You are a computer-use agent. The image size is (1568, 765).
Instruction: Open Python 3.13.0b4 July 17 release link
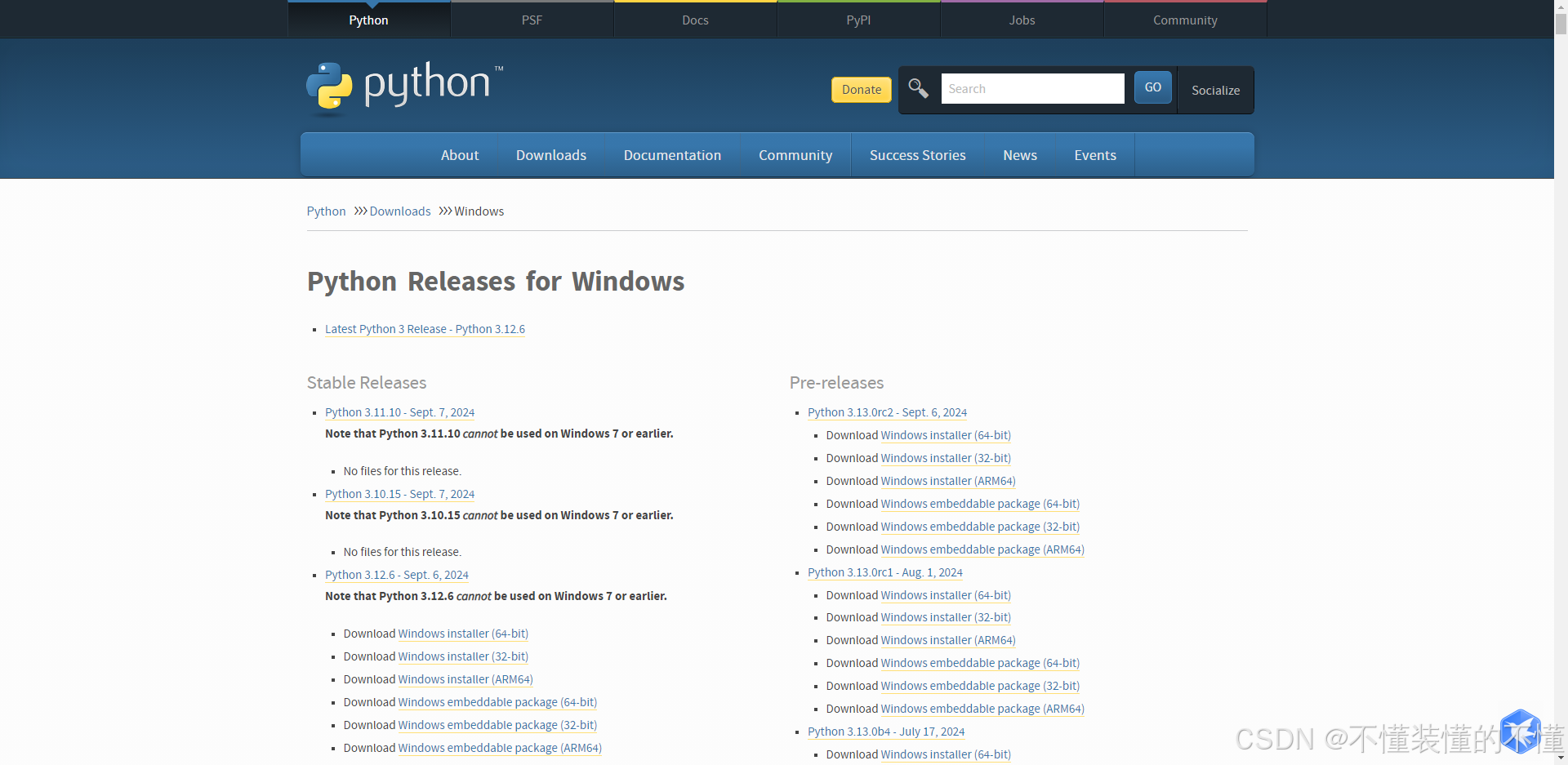click(x=886, y=732)
